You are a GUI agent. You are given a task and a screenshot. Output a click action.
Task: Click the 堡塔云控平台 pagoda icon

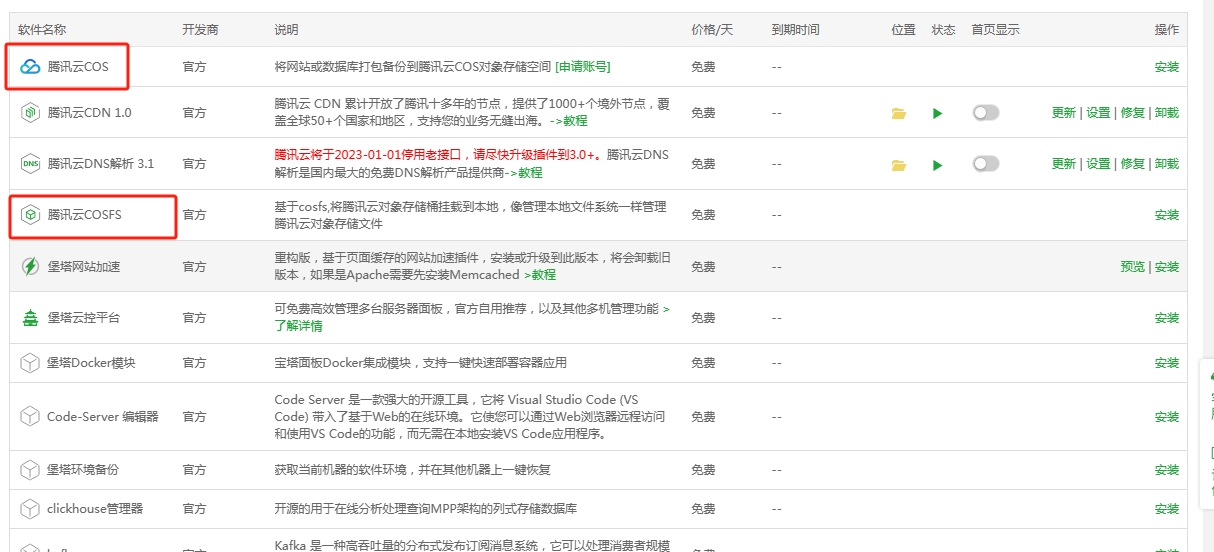(x=30, y=318)
